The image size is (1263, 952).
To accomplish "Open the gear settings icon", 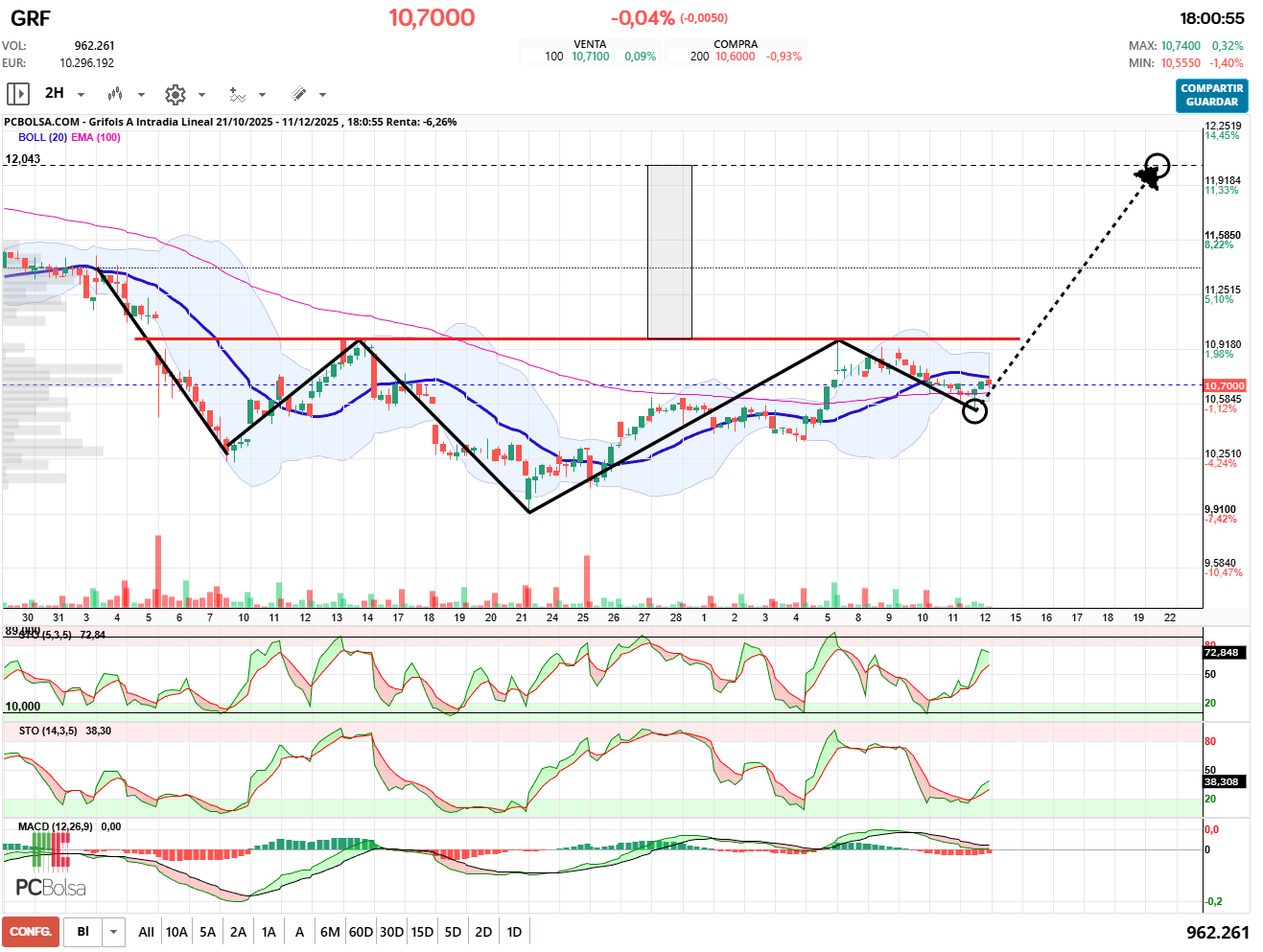I will [x=175, y=94].
